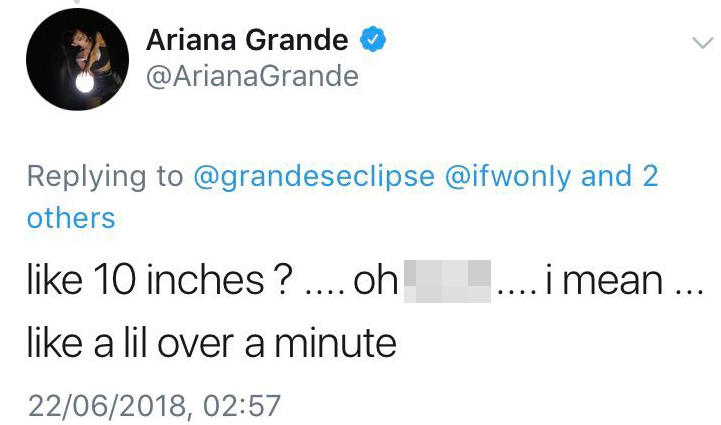Open the @grandeseclipse mention link
The image size is (721, 425).
point(313,176)
